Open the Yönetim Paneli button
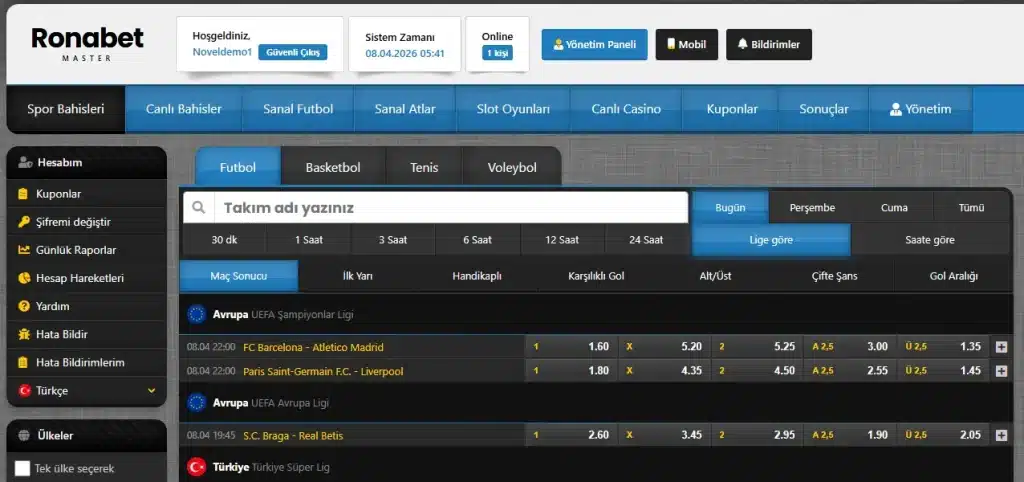 [594, 44]
